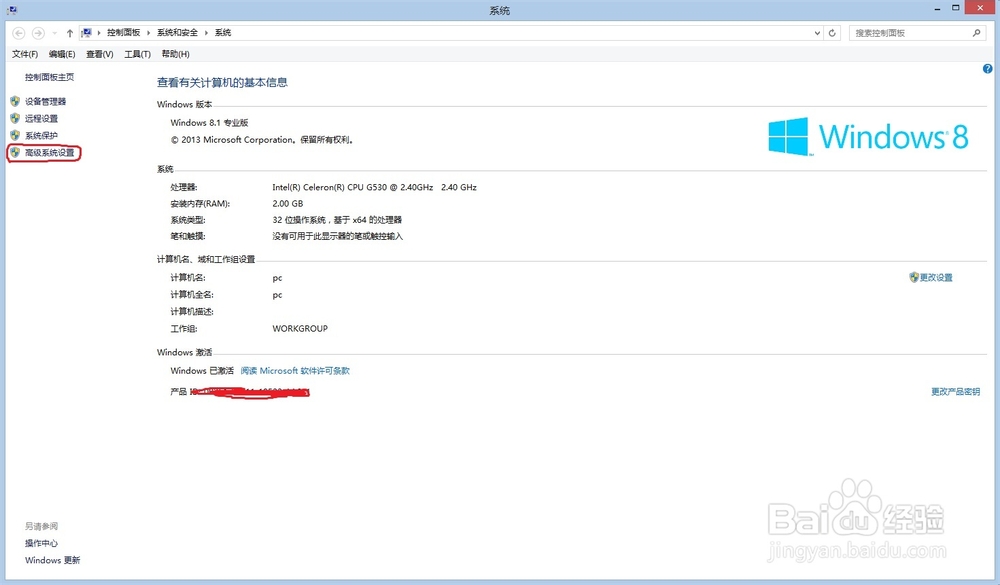Select the 2.00 GB RAM value
This screenshot has height=585, width=1000.
[x=288, y=204]
